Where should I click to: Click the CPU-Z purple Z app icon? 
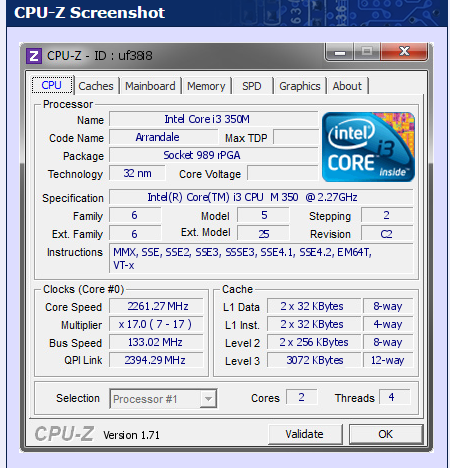(34, 56)
